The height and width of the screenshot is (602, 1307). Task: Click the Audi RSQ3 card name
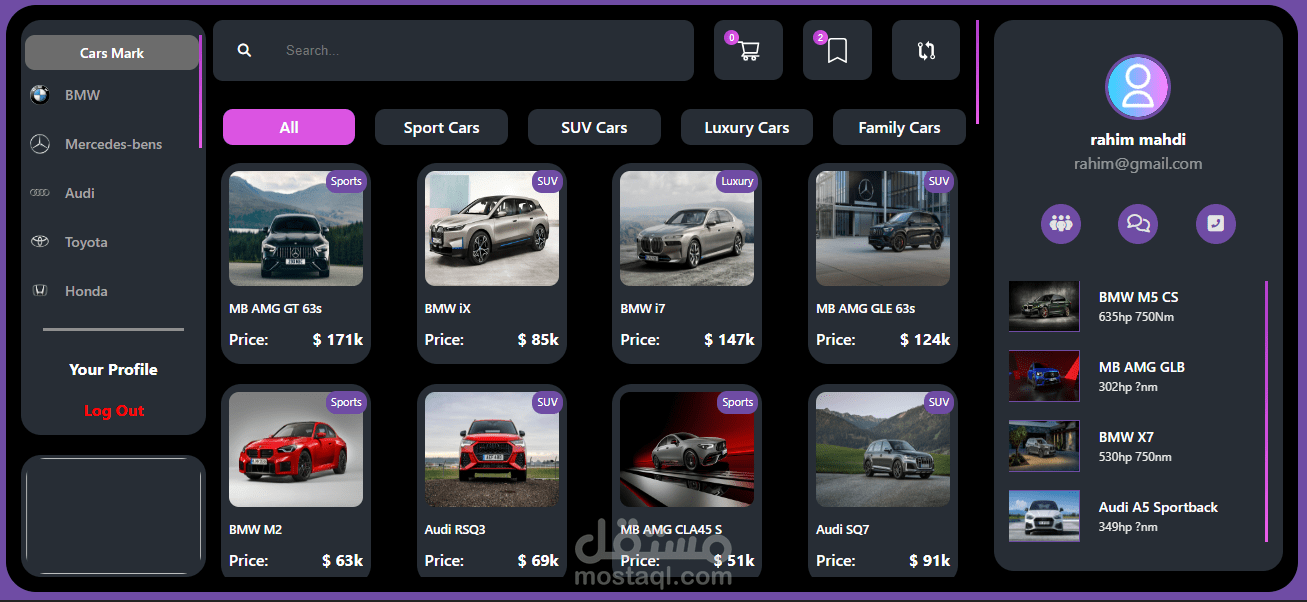[x=455, y=529]
